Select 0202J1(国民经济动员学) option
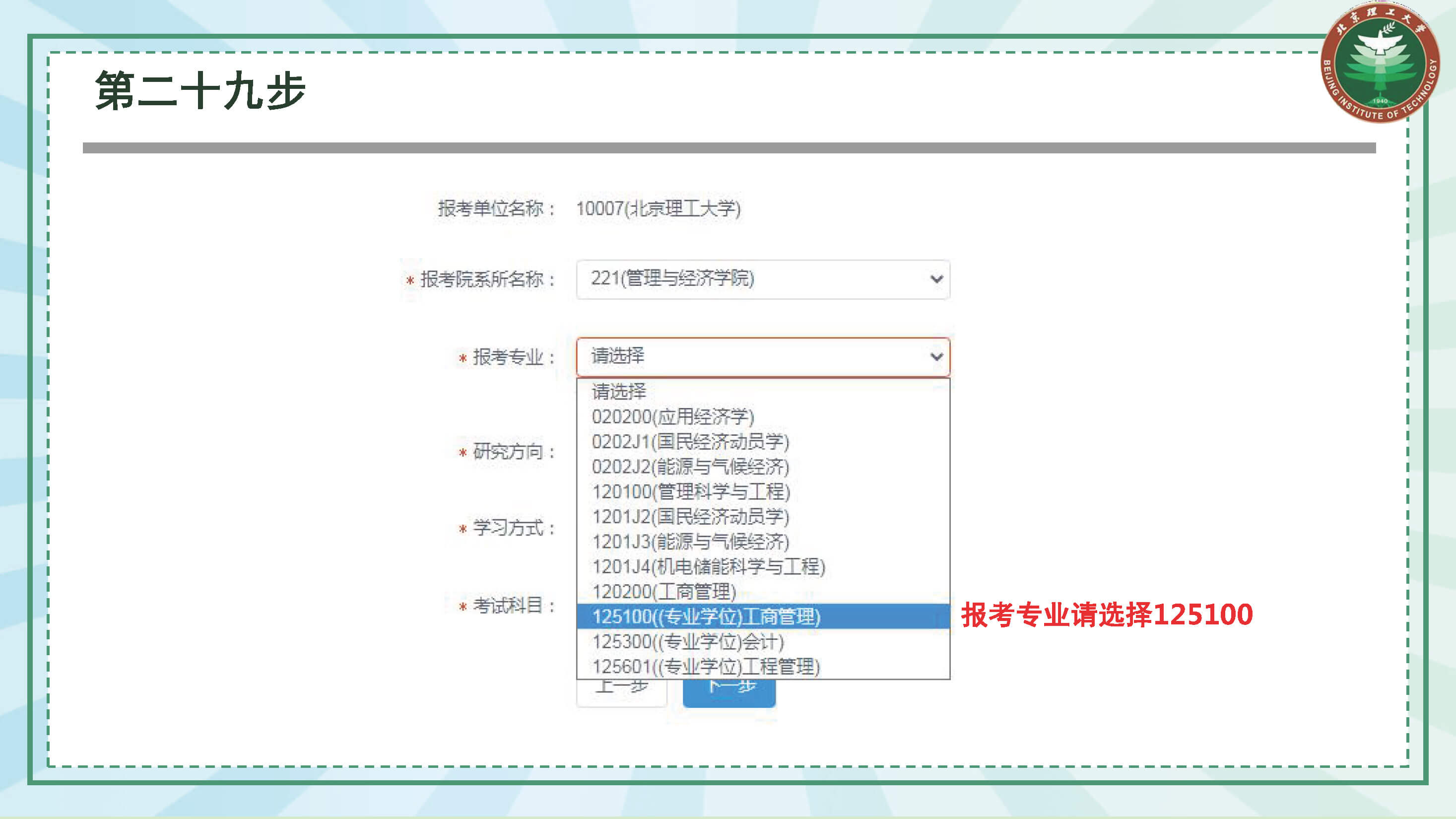Viewport: 1456px width, 819px height. 690,441
